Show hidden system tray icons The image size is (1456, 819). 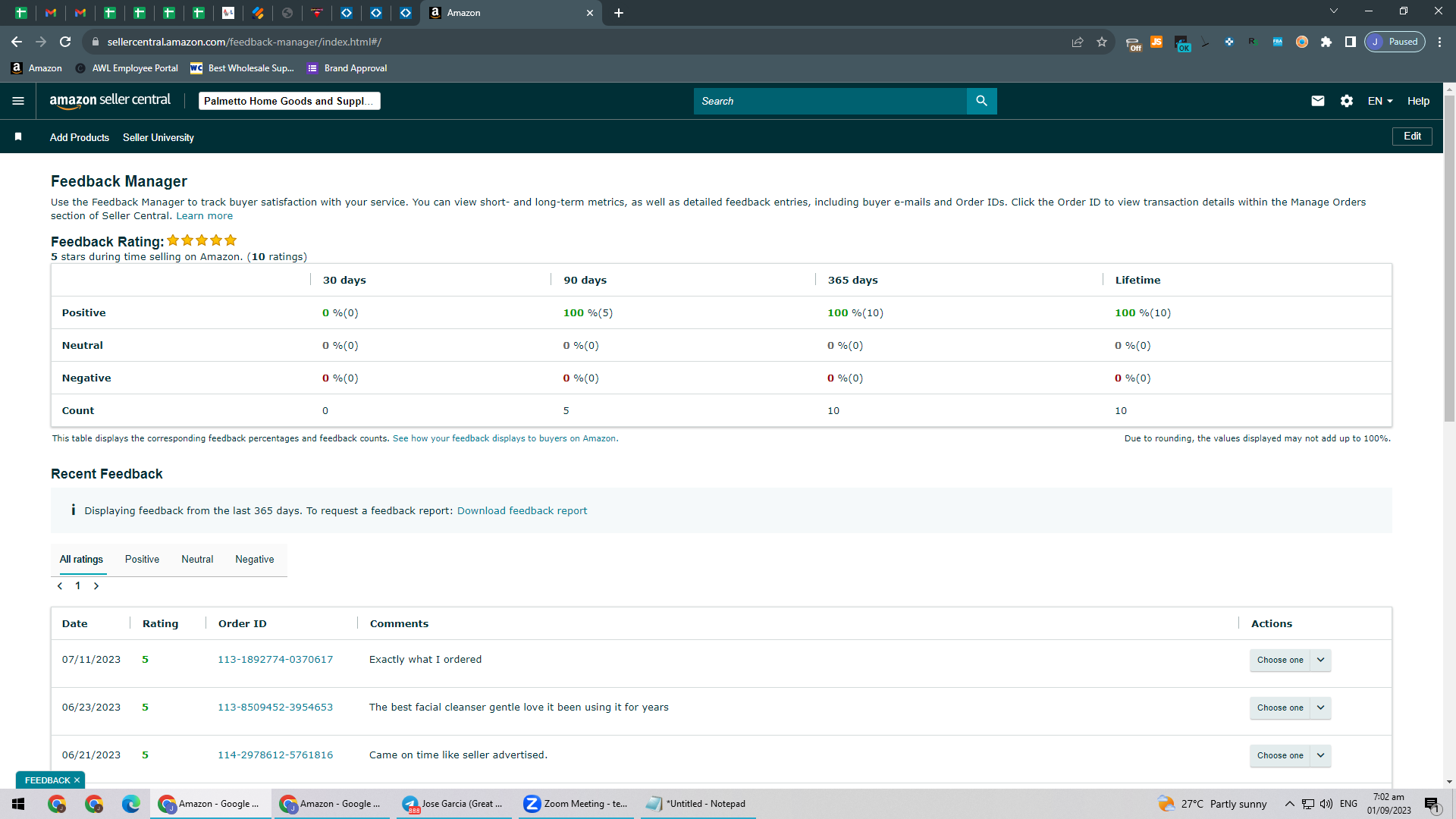click(1289, 804)
